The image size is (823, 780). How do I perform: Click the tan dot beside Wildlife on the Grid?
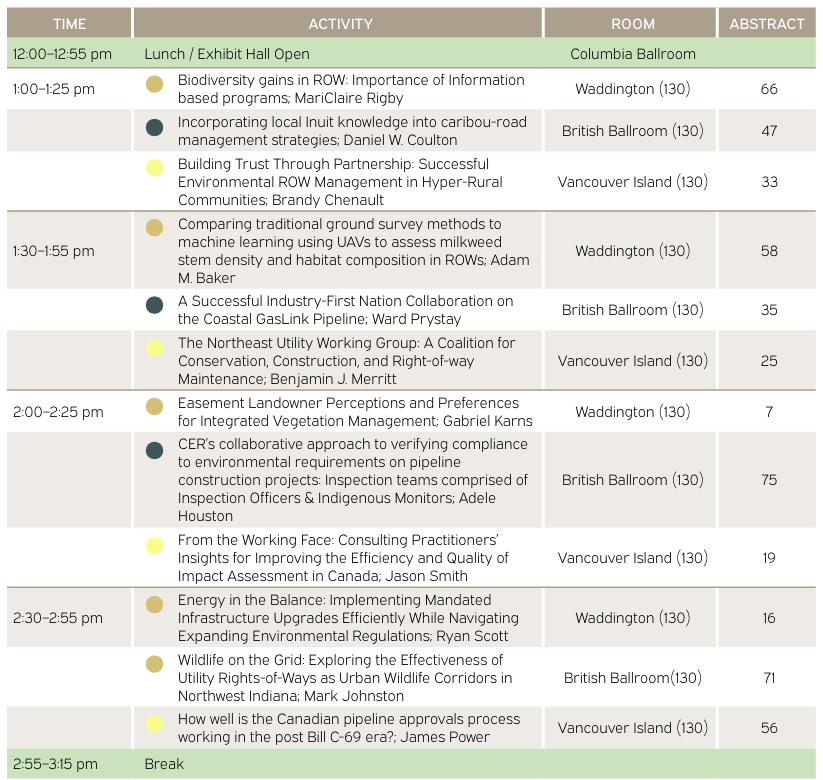155,664
